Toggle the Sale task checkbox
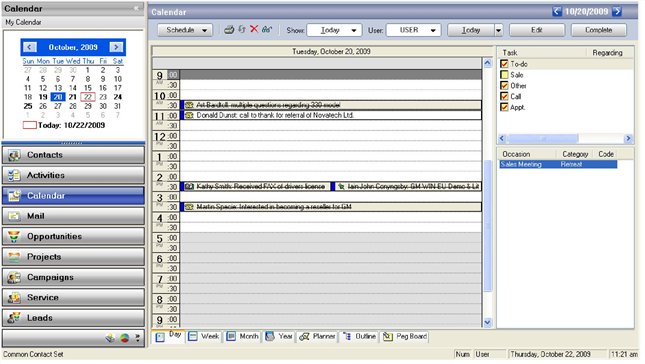This screenshot has width=645, height=364. click(x=504, y=75)
